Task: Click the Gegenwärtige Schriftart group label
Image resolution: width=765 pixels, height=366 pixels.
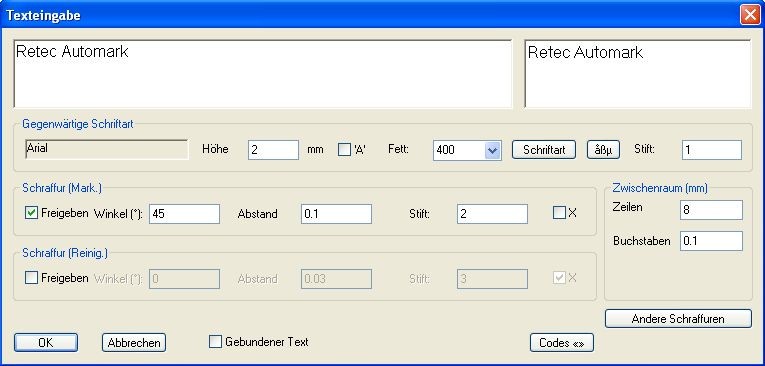Action: [x=78, y=123]
